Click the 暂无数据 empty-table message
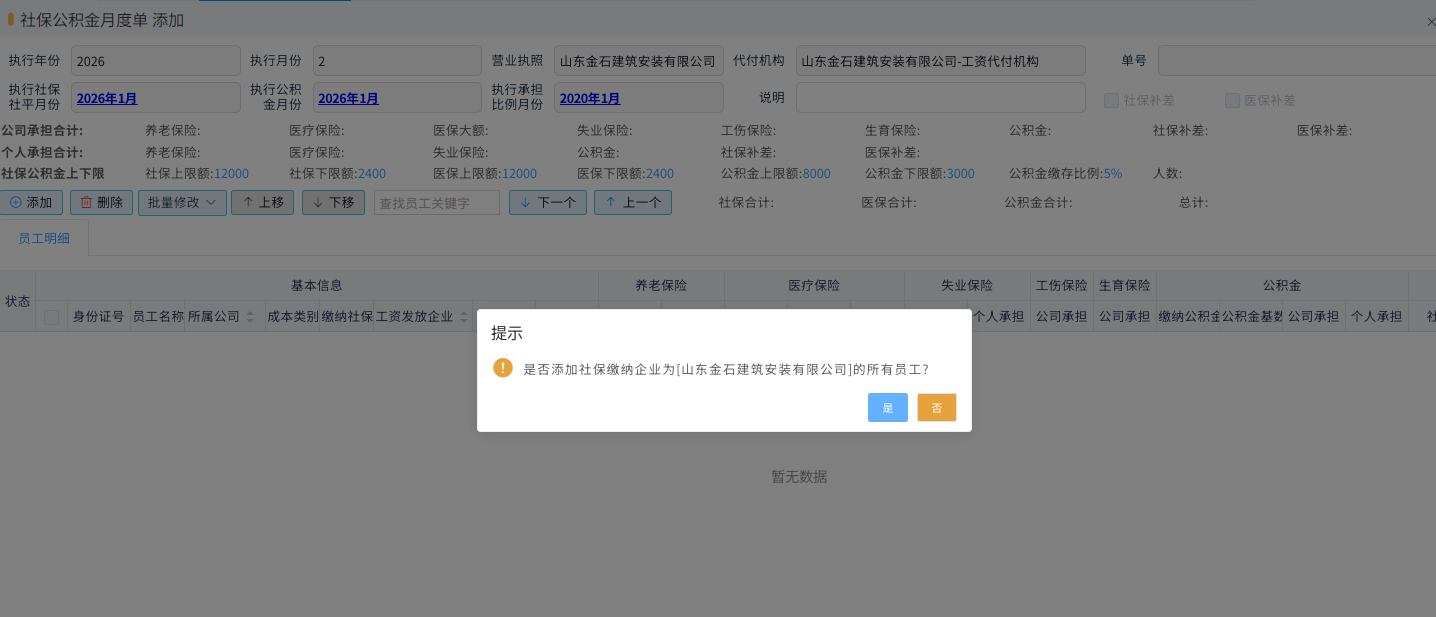This screenshot has width=1436, height=617. tap(799, 477)
